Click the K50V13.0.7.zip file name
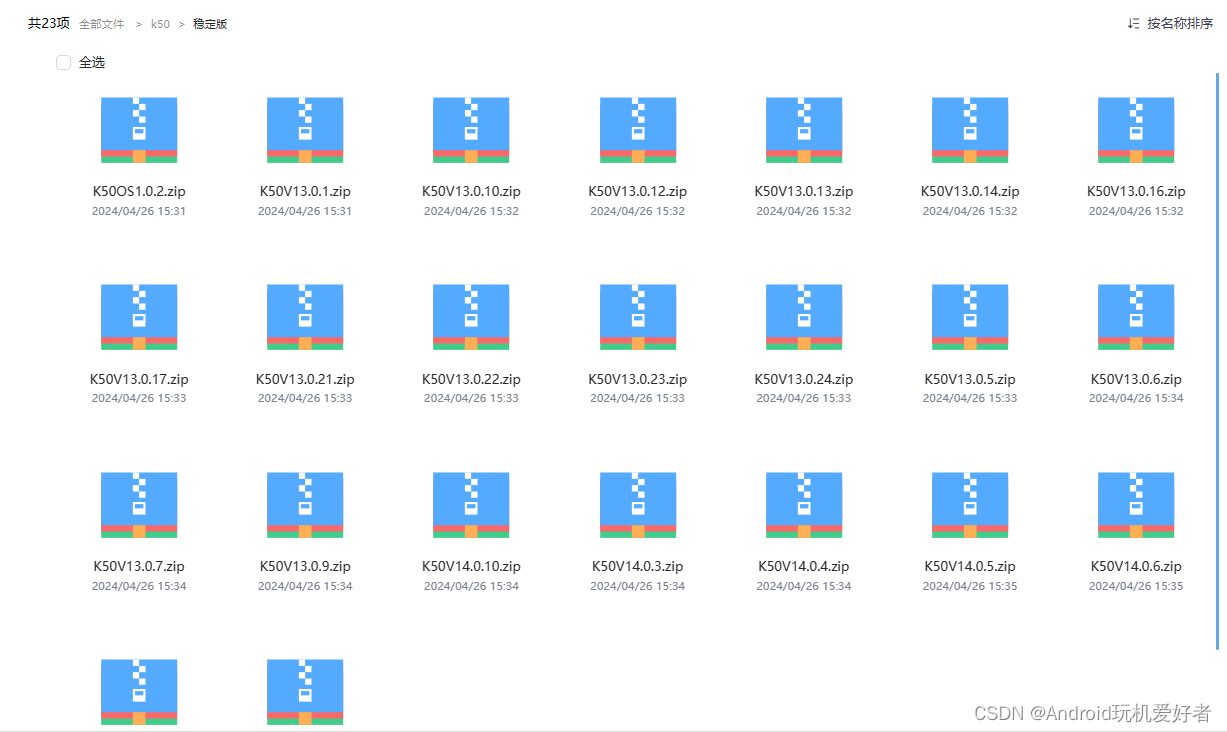 [139, 566]
